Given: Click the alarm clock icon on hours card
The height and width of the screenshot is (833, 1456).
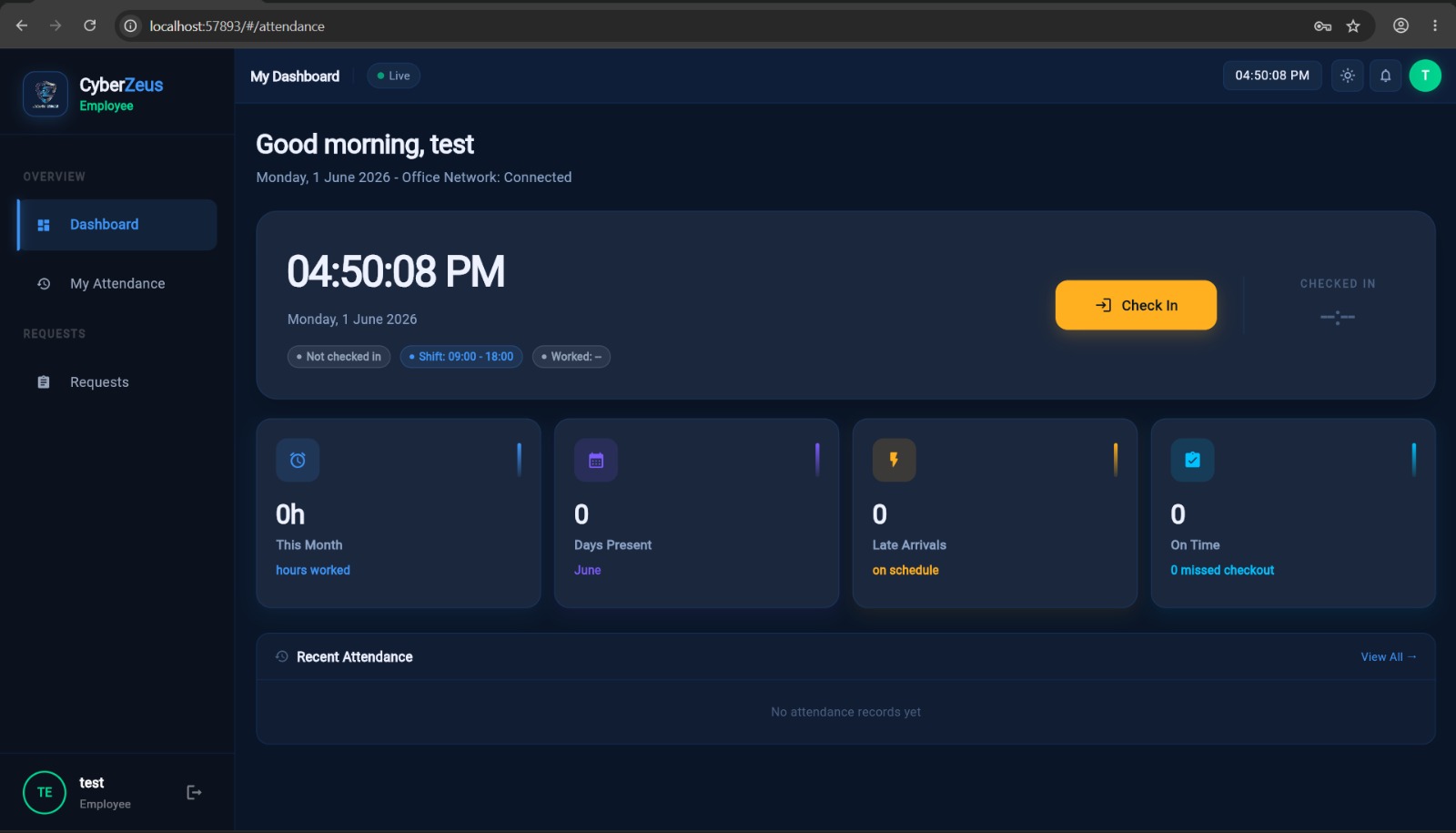Looking at the screenshot, I should (298, 460).
